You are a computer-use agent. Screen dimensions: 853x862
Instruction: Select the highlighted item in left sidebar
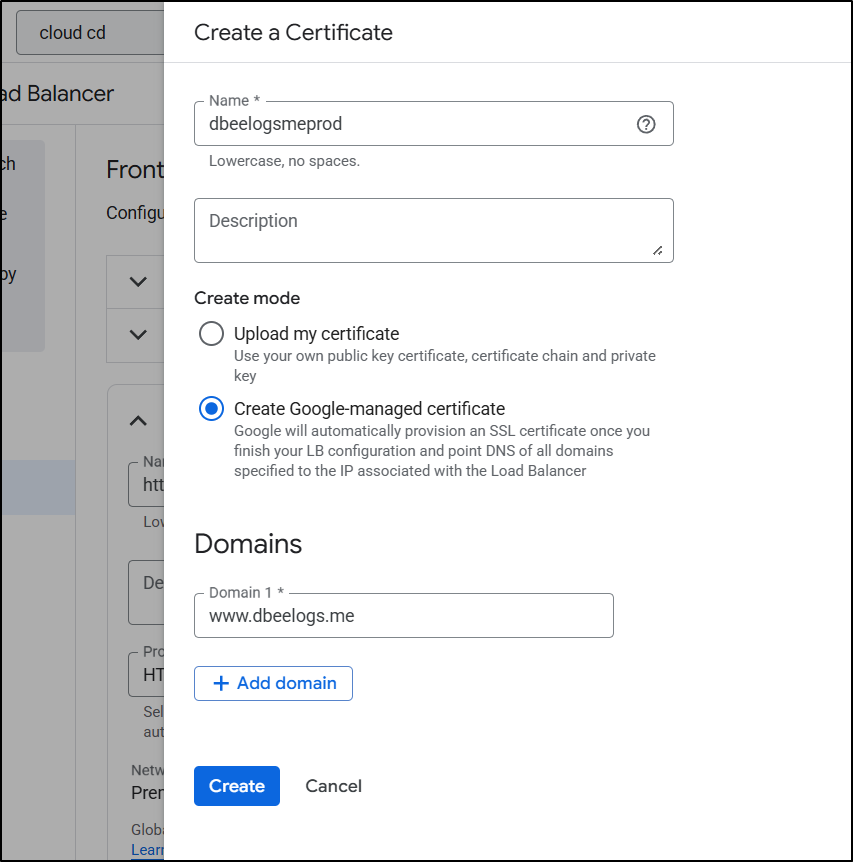[x=38, y=487]
